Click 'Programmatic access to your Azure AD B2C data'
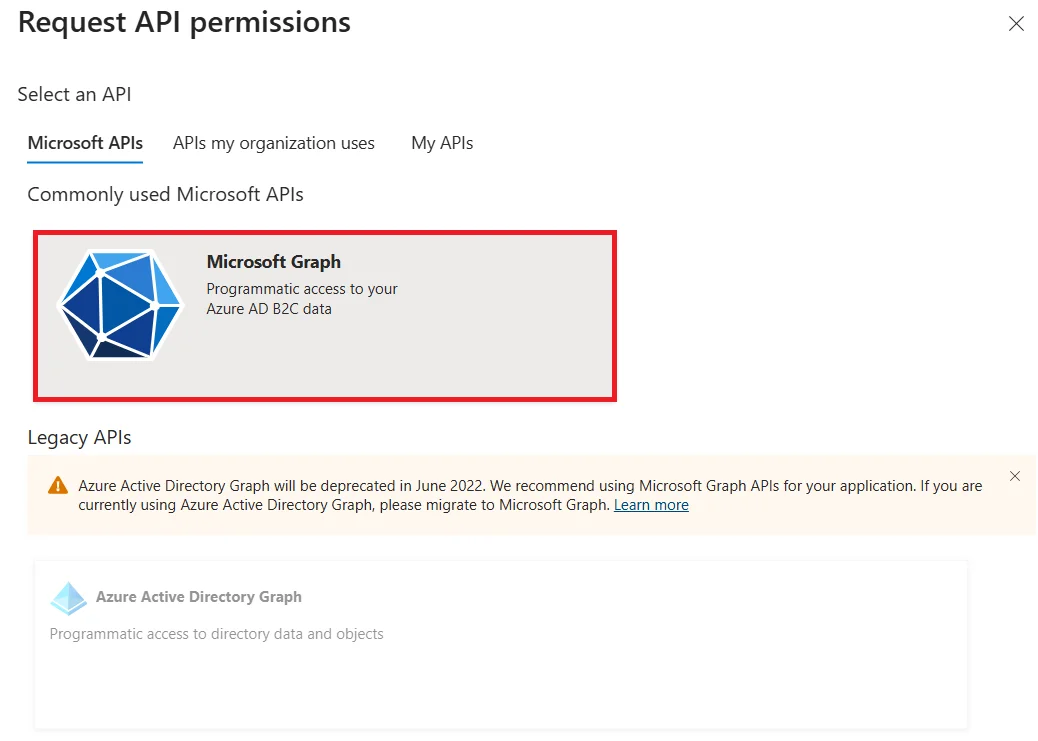This screenshot has width=1038, height=741. [x=302, y=299]
